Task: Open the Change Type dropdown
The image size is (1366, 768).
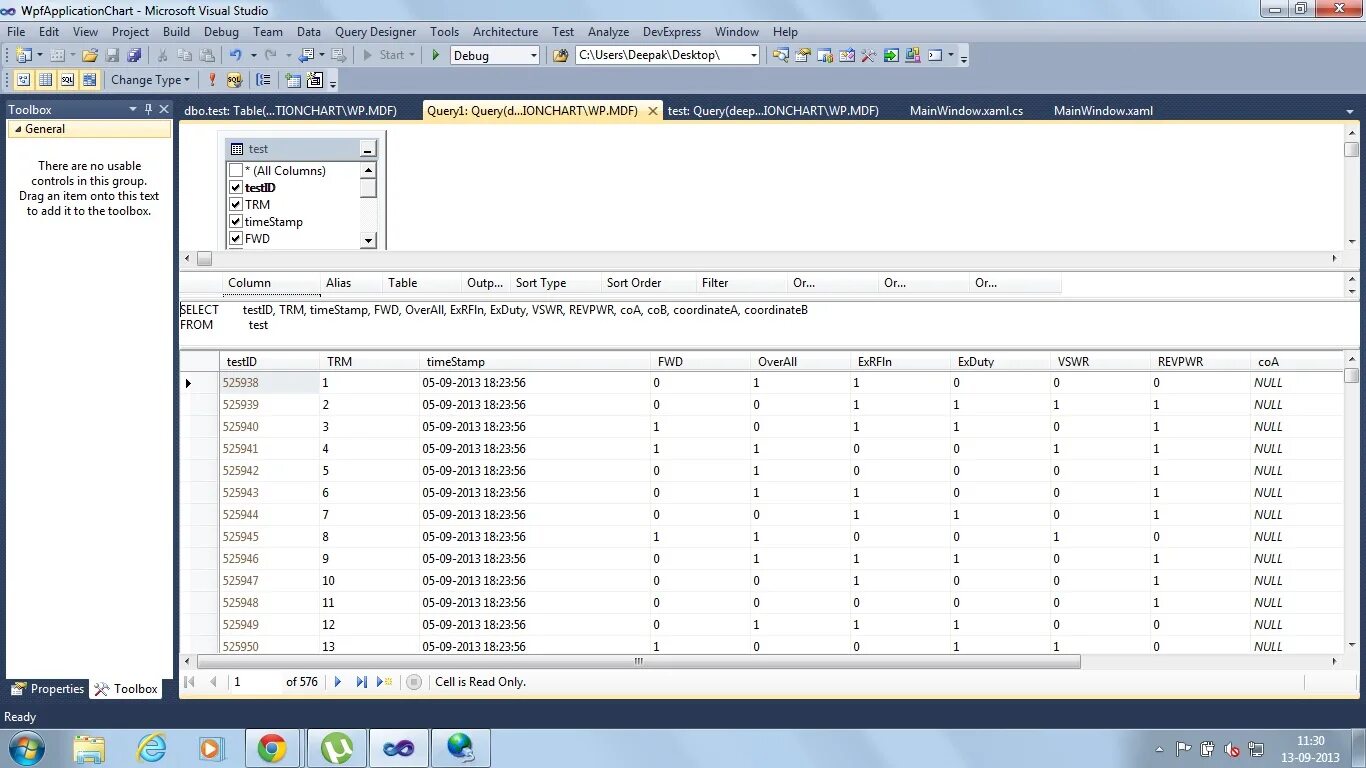Action: coord(150,80)
